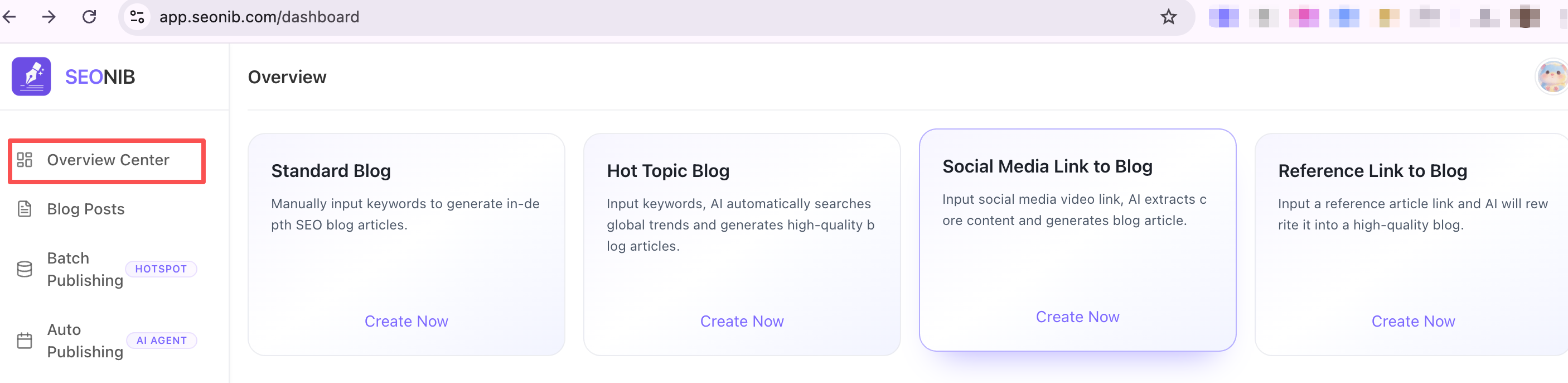The height and width of the screenshot is (383, 1568).
Task: Click the HOTSPOT badge
Action: click(x=161, y=269)
